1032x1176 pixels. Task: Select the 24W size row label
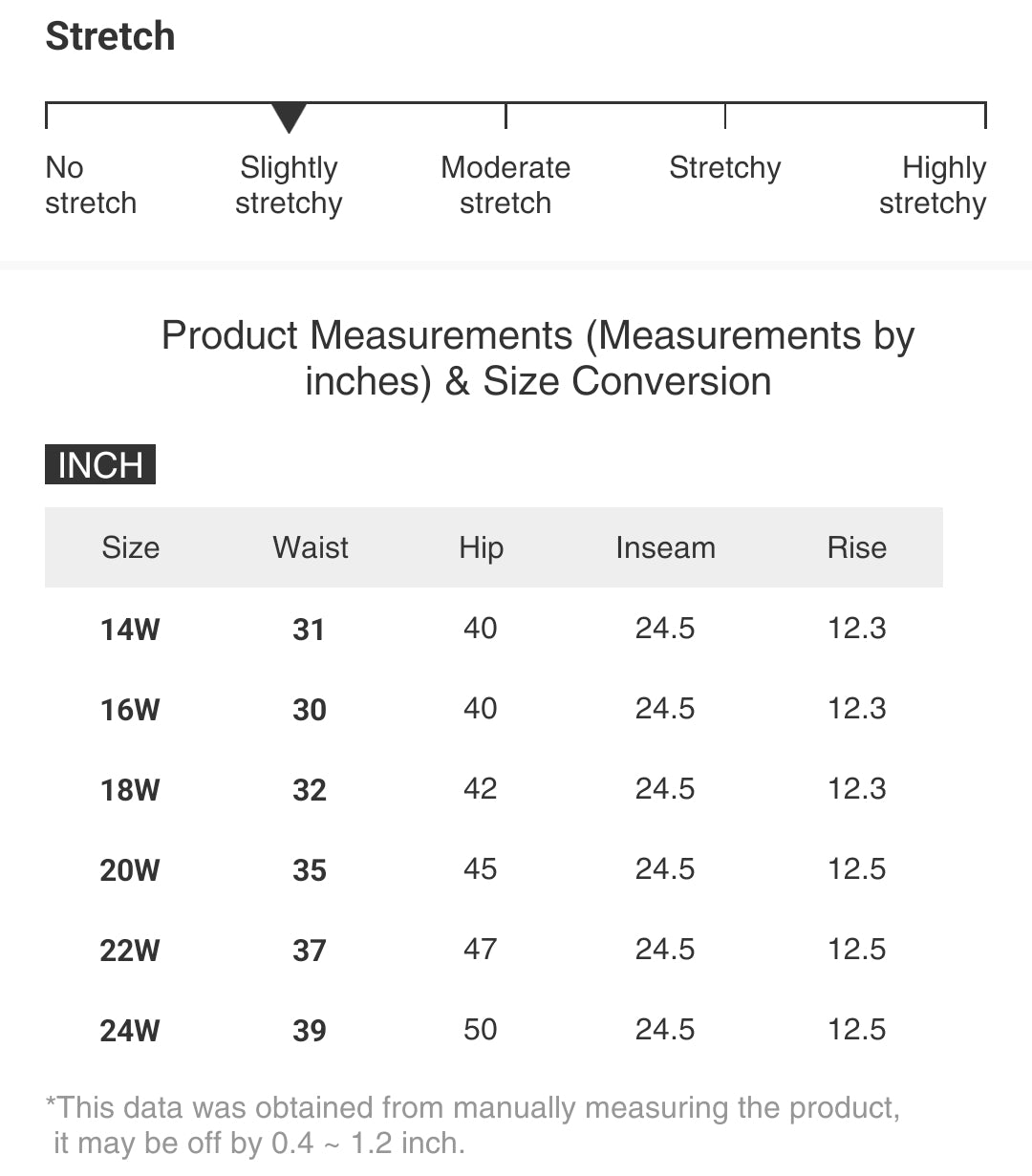coord(130,1031)
